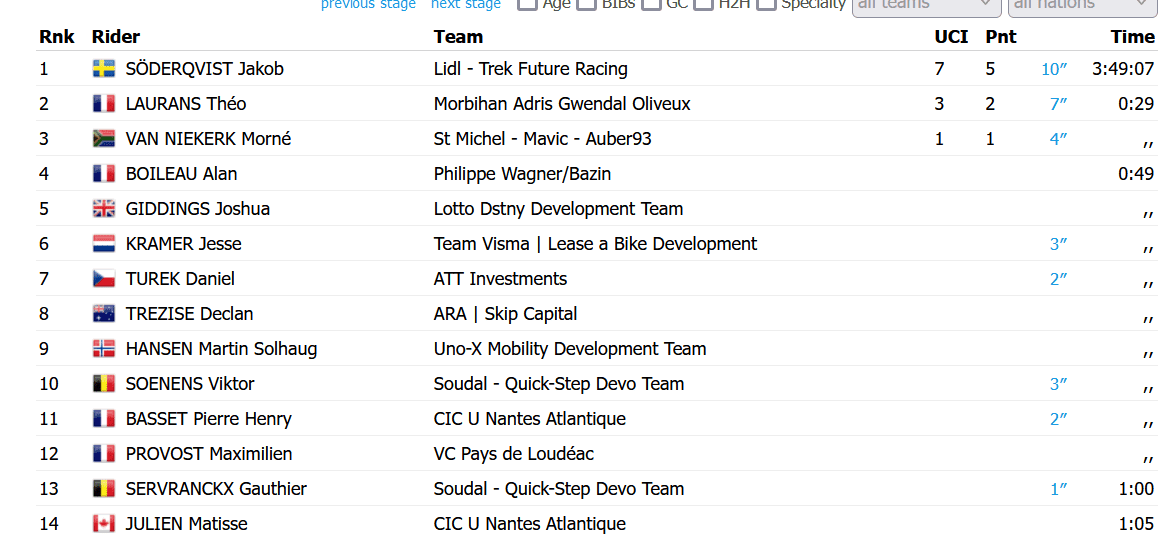Screen dimensions: 1171x536
Task: Click the UCI column header
Action: point(951,37)
